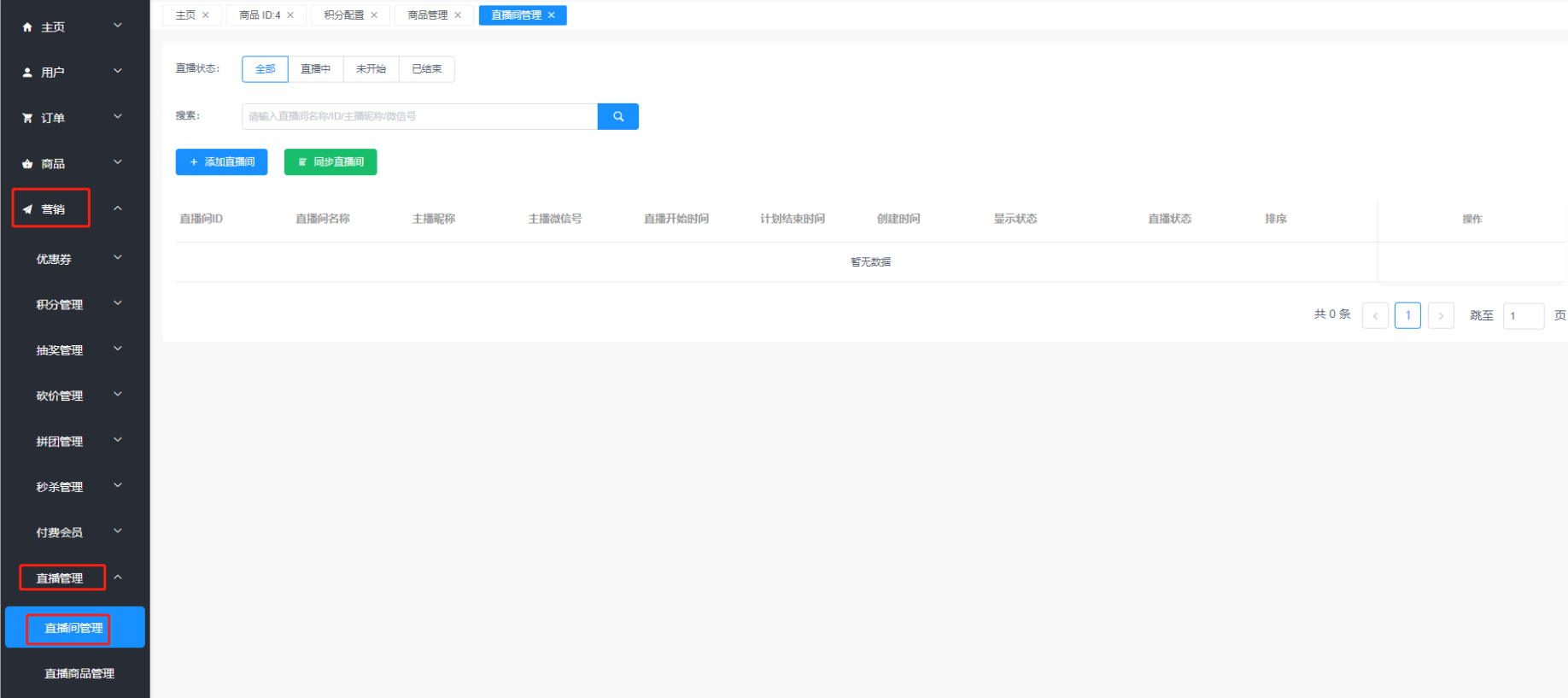Click the marketing paper plane icon
This screenshot has height=698, width=1568.
tap(27, 209)
